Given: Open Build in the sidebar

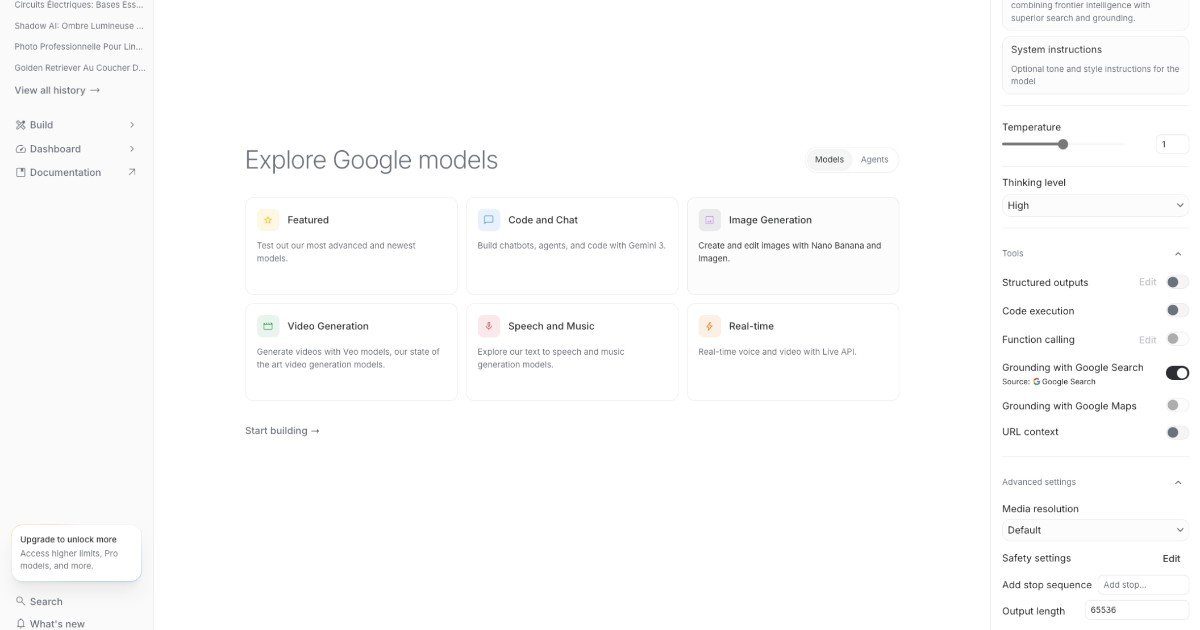Looking at the screenshot, I should pyautogui.click(x=76, y=125).
